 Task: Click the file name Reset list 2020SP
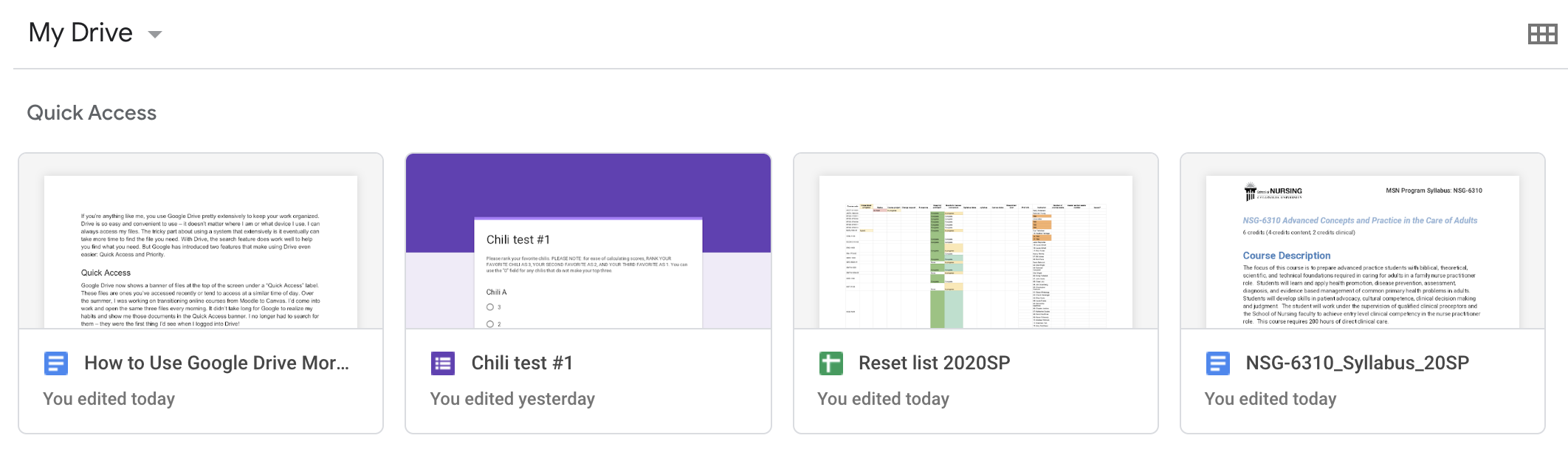click(934, 363)
